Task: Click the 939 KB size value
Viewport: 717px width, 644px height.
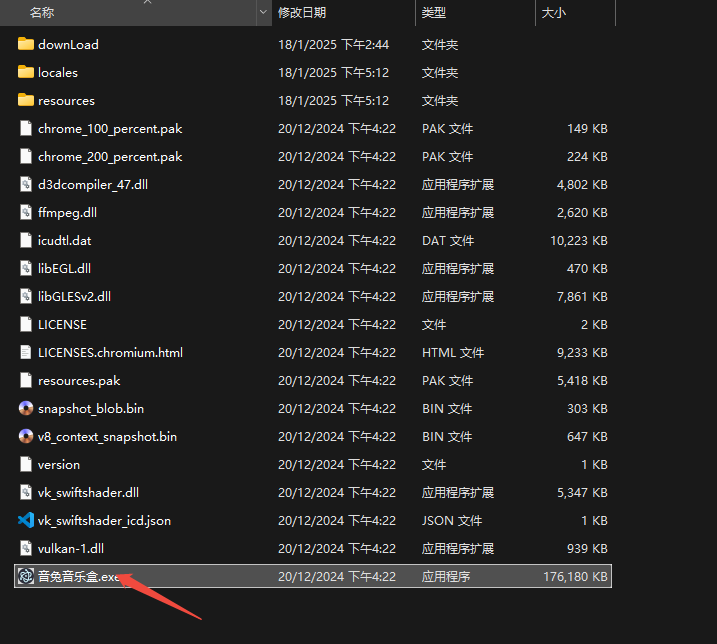Action: 587,548
